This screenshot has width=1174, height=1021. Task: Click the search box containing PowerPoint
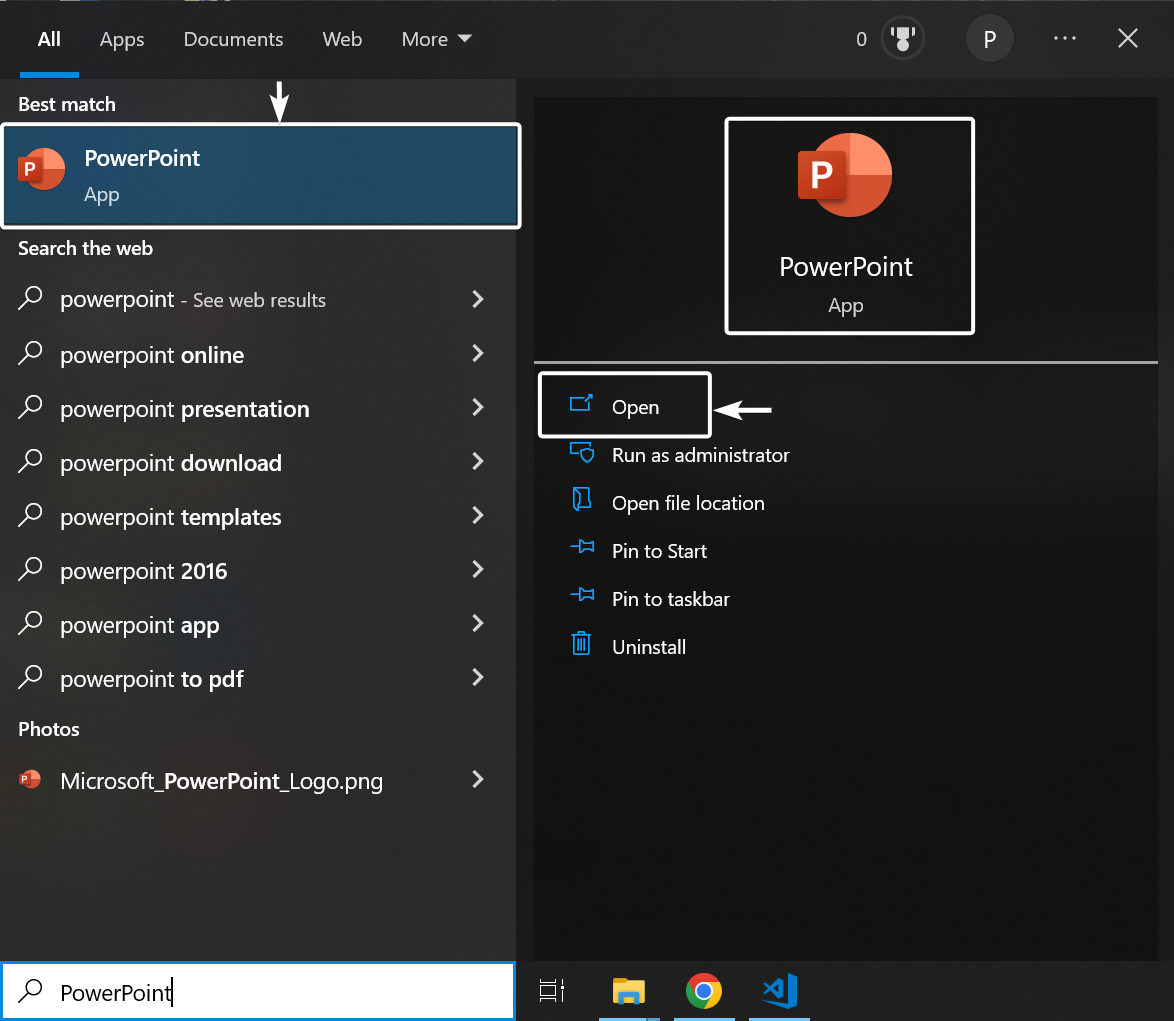tap(270, 992)
